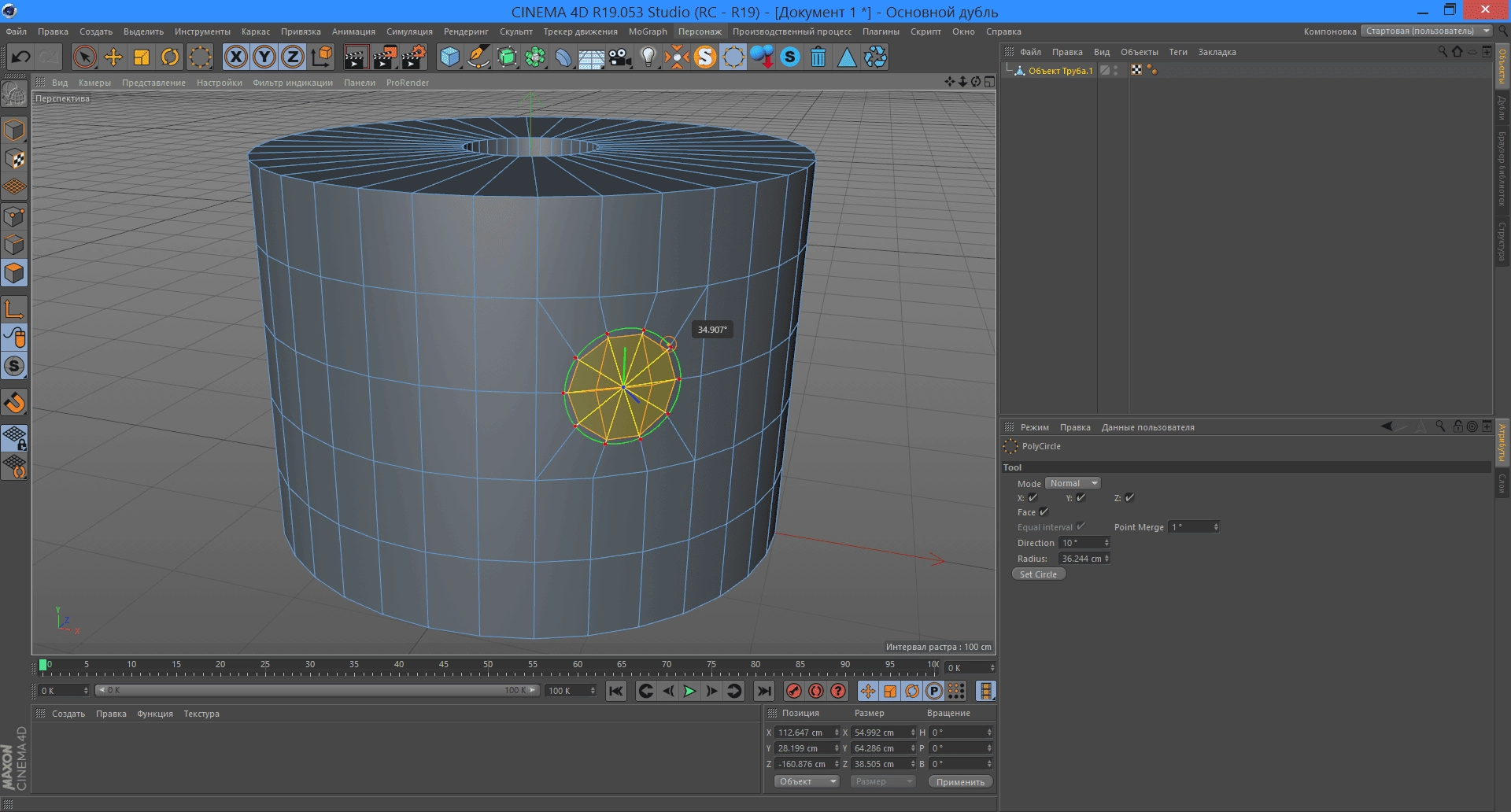Click Direction value stepper arrows
Image resolution: width=1511 pixels, height=812 pixels.
tap(1106, 542)
